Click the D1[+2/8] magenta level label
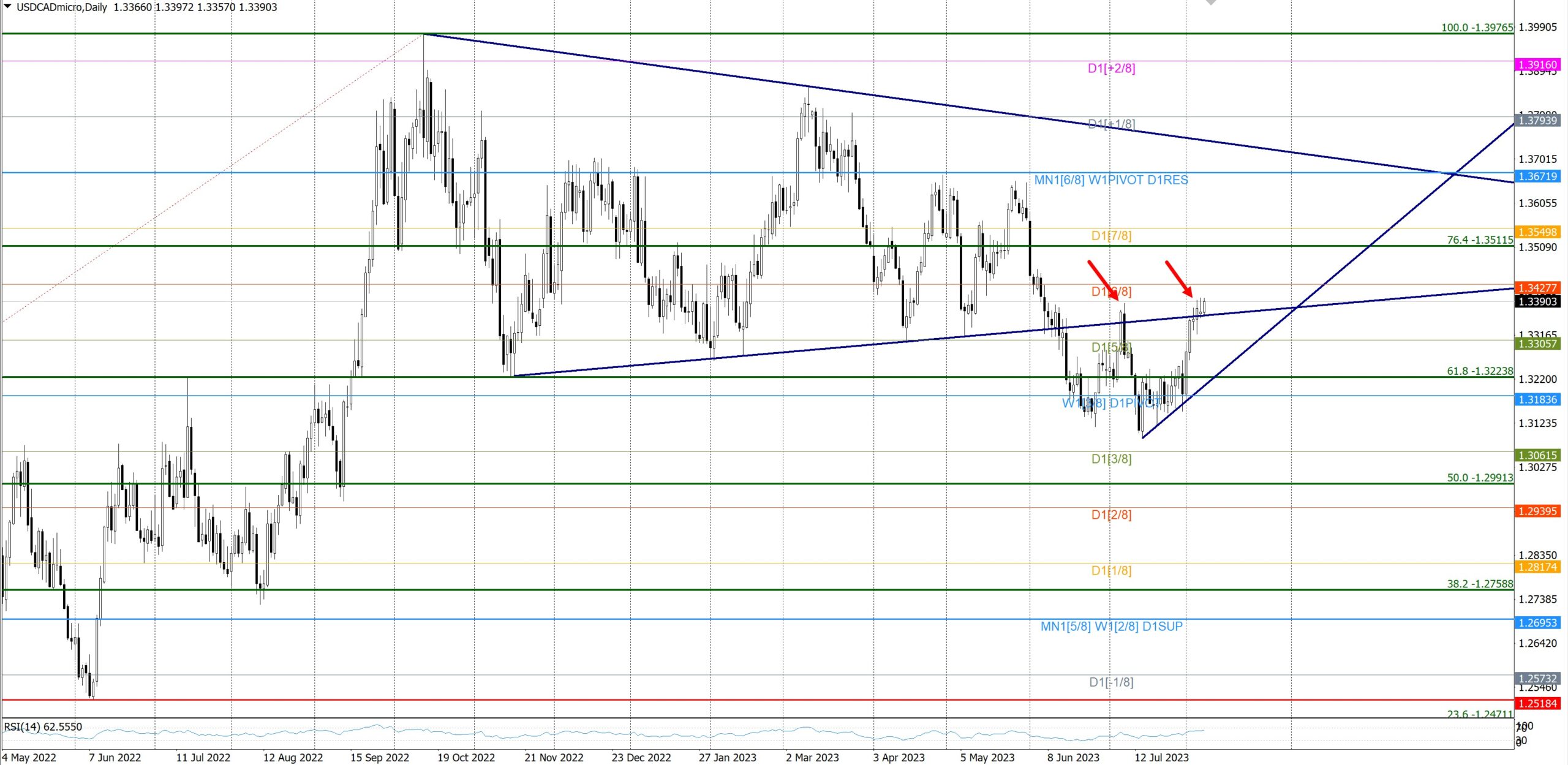The image size is (1568, 765). [1111, 69]
